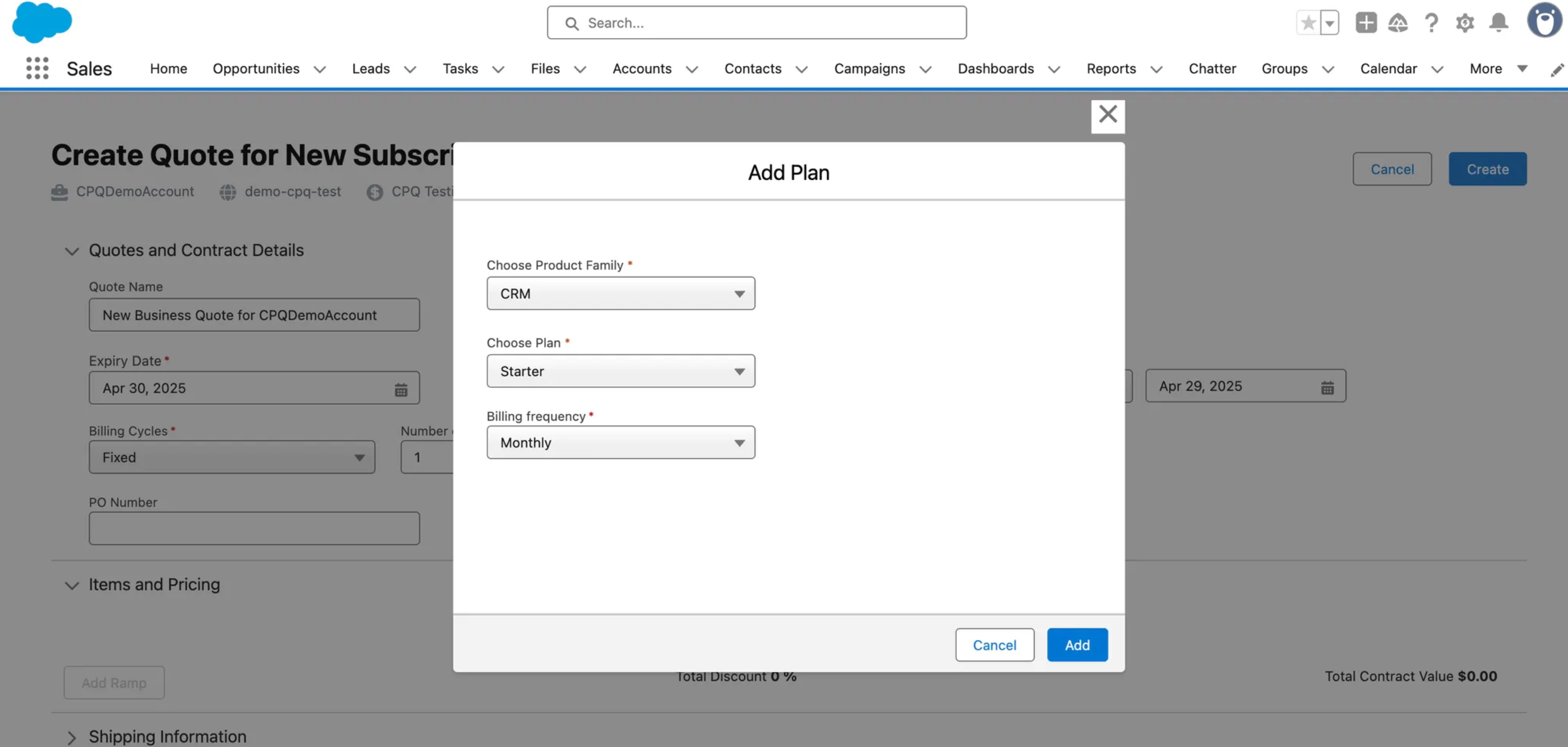
Task: Open the App Launcher grid icon
Action: click(36, 68)
